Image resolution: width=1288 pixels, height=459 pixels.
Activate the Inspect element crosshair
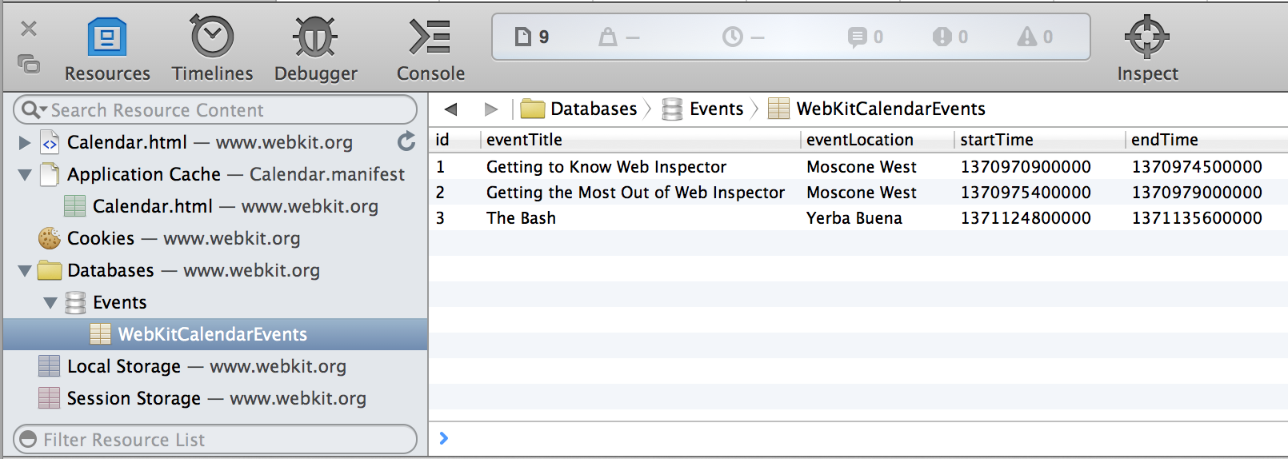(x=1147, y=49)
